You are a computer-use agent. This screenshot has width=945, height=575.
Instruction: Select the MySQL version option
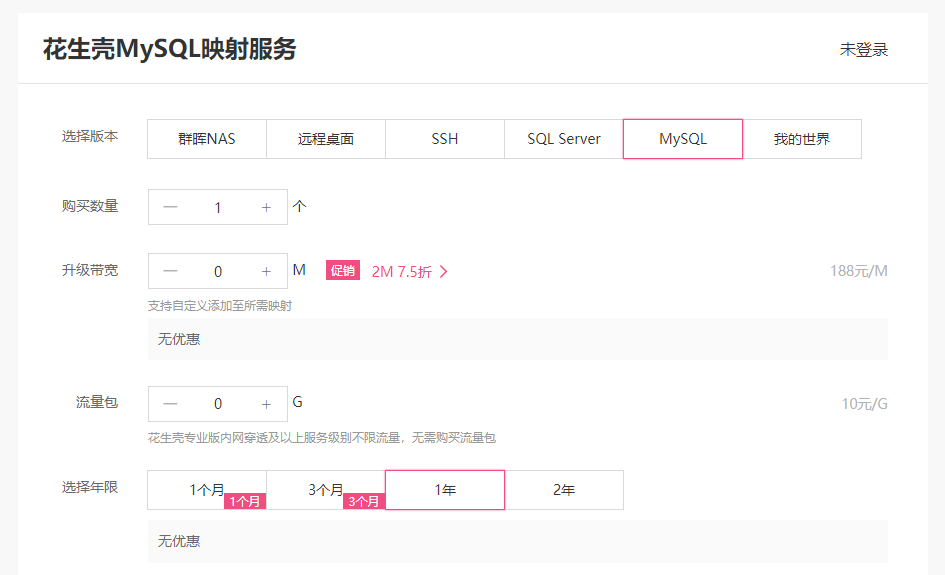tap(683, 139)
